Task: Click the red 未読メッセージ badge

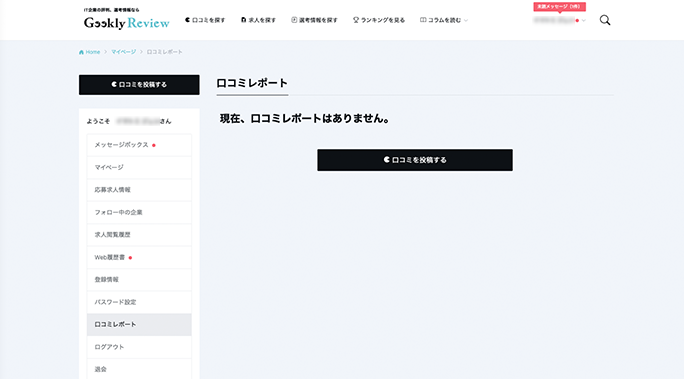Action: pos(559,7)
